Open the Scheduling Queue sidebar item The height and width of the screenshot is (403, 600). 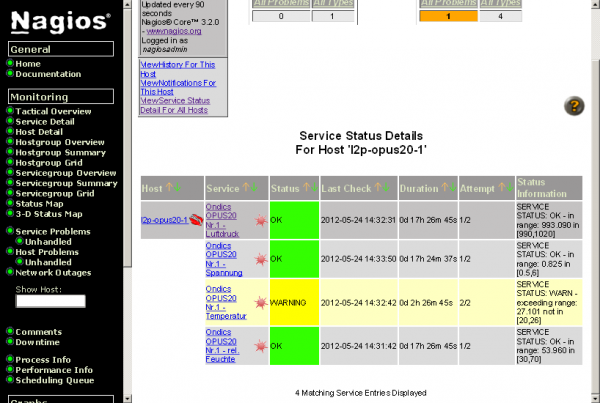click(55, 380)
